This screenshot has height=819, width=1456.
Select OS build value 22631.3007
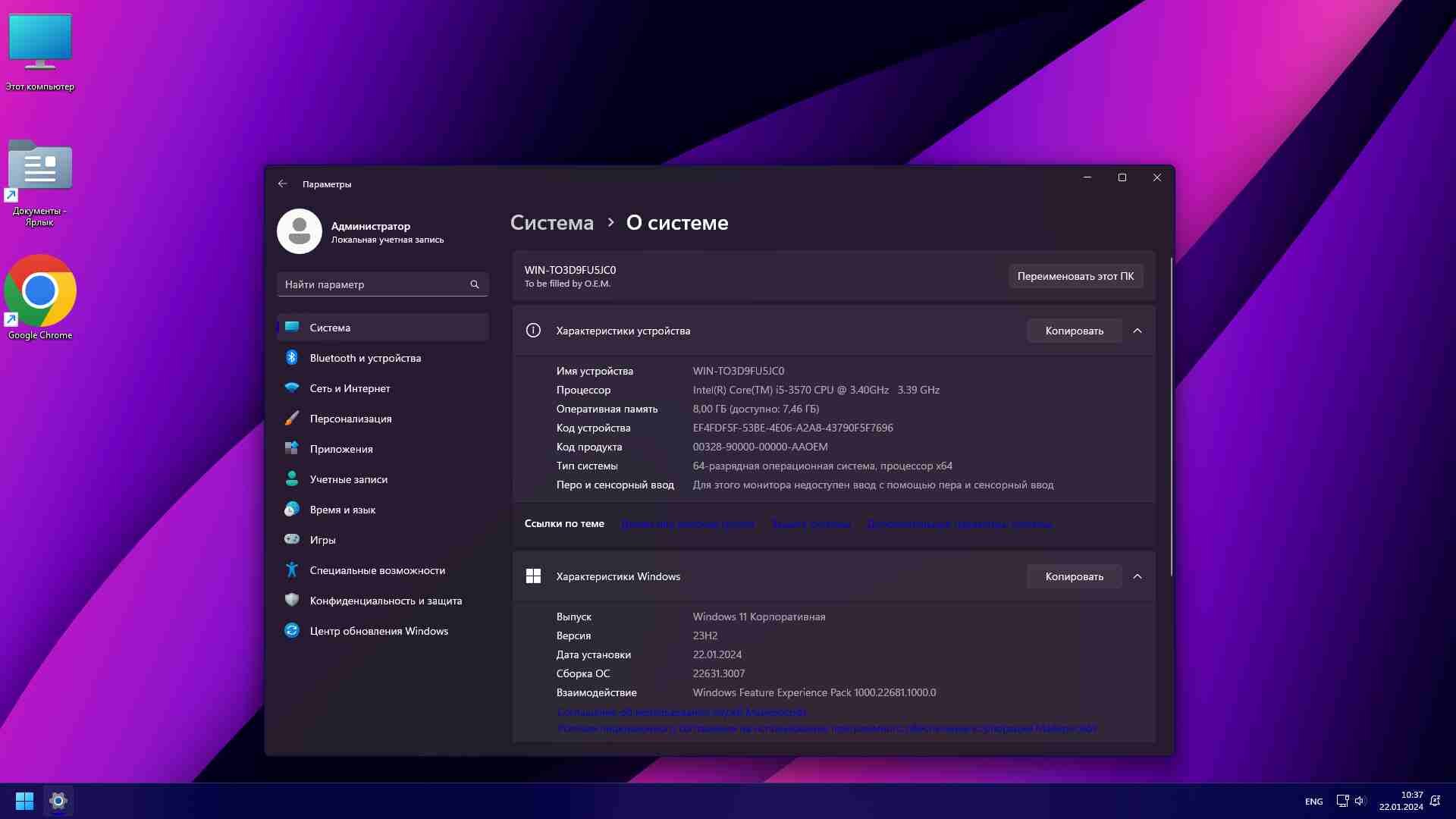(x=719, y=673)
